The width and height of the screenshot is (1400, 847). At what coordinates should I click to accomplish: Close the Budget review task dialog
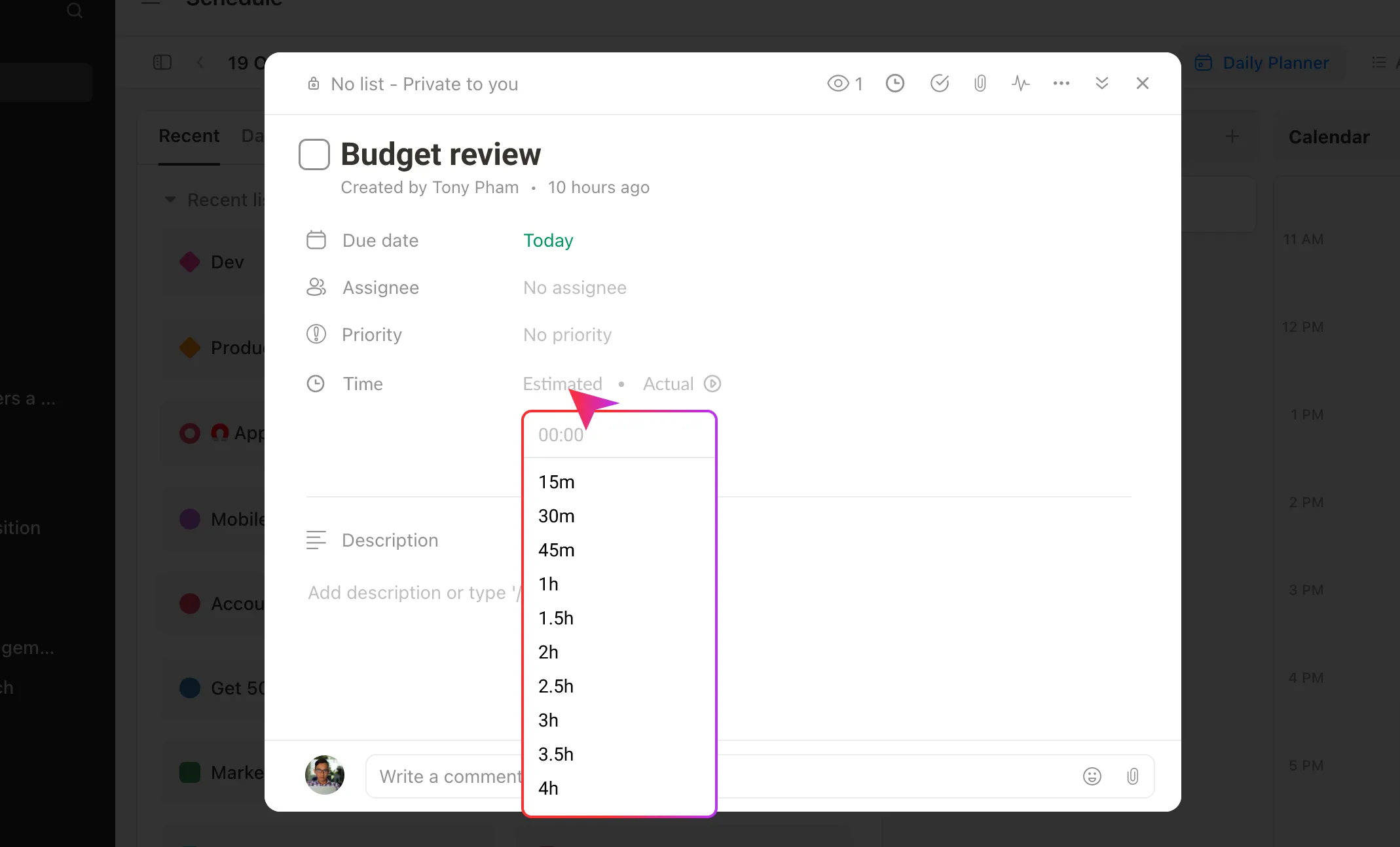(1142, 84)
